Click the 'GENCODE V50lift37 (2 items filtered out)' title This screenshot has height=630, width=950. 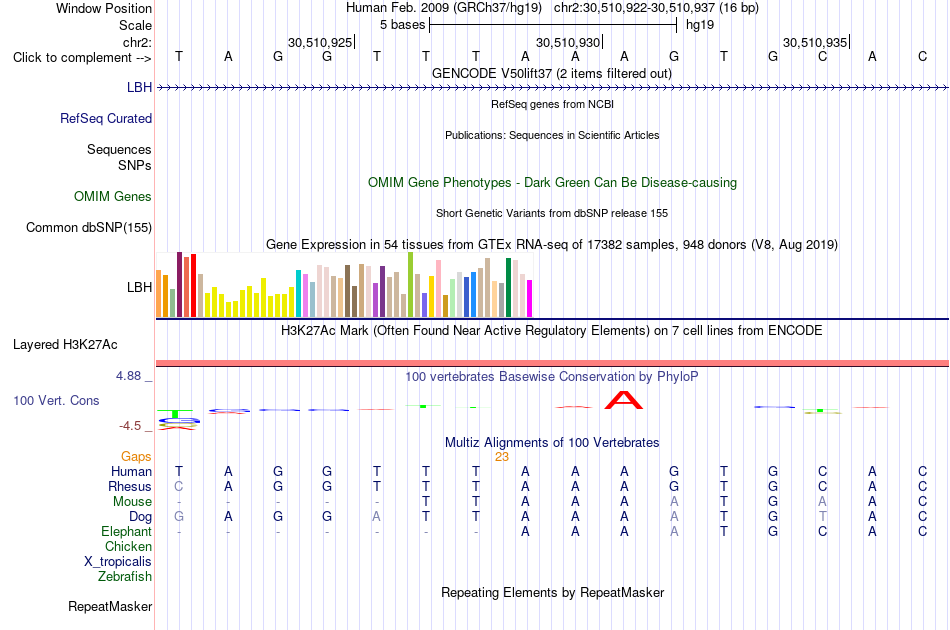click(x=552, y=73)
